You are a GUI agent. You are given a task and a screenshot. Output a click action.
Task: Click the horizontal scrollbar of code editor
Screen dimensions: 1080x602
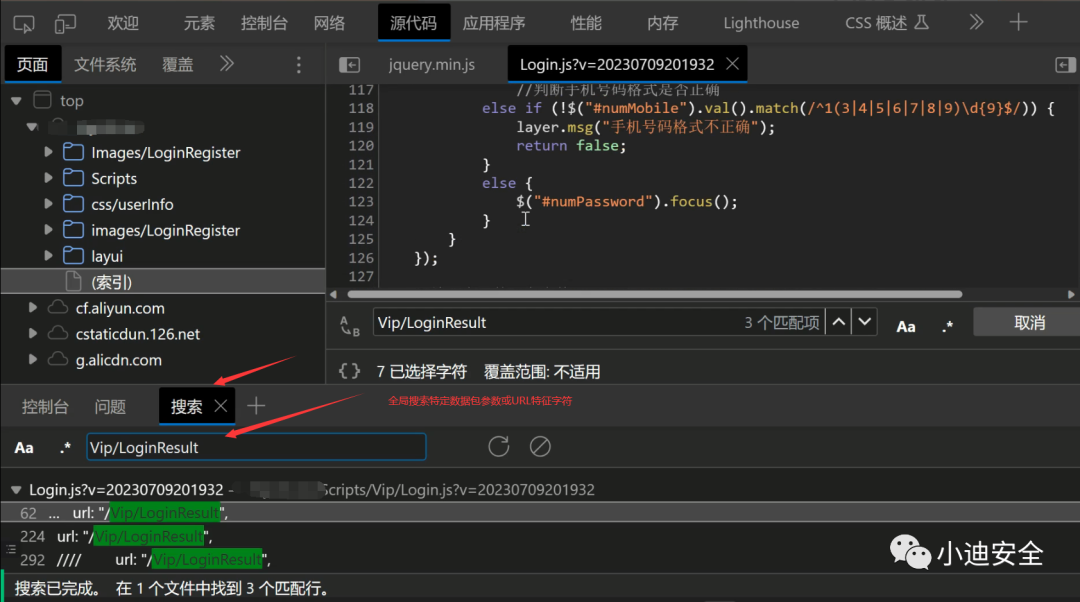654,294
